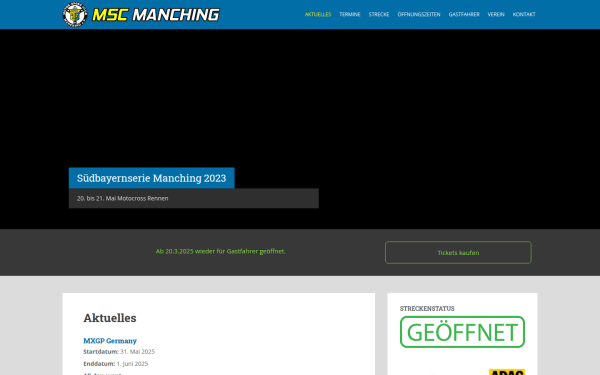600x375 pixels.
Task: Select the Startdatum 31. Mai 2025 line
Action: point(119,352)
